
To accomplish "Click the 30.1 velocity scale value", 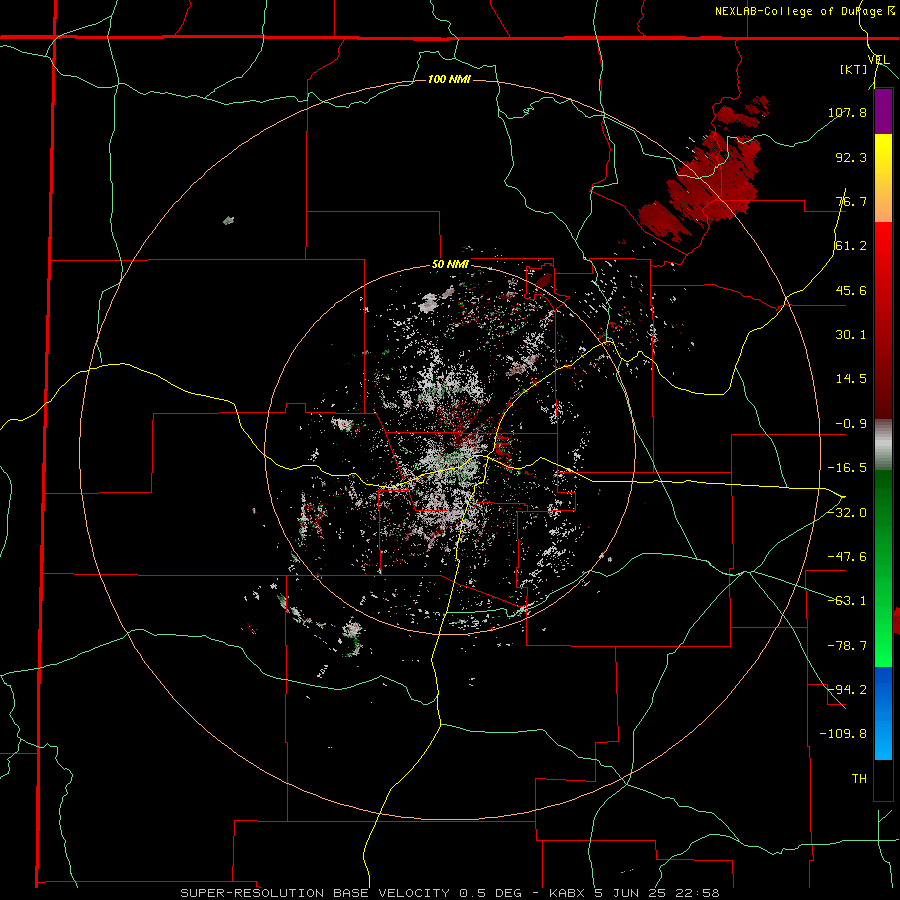I will click(851, 335).
